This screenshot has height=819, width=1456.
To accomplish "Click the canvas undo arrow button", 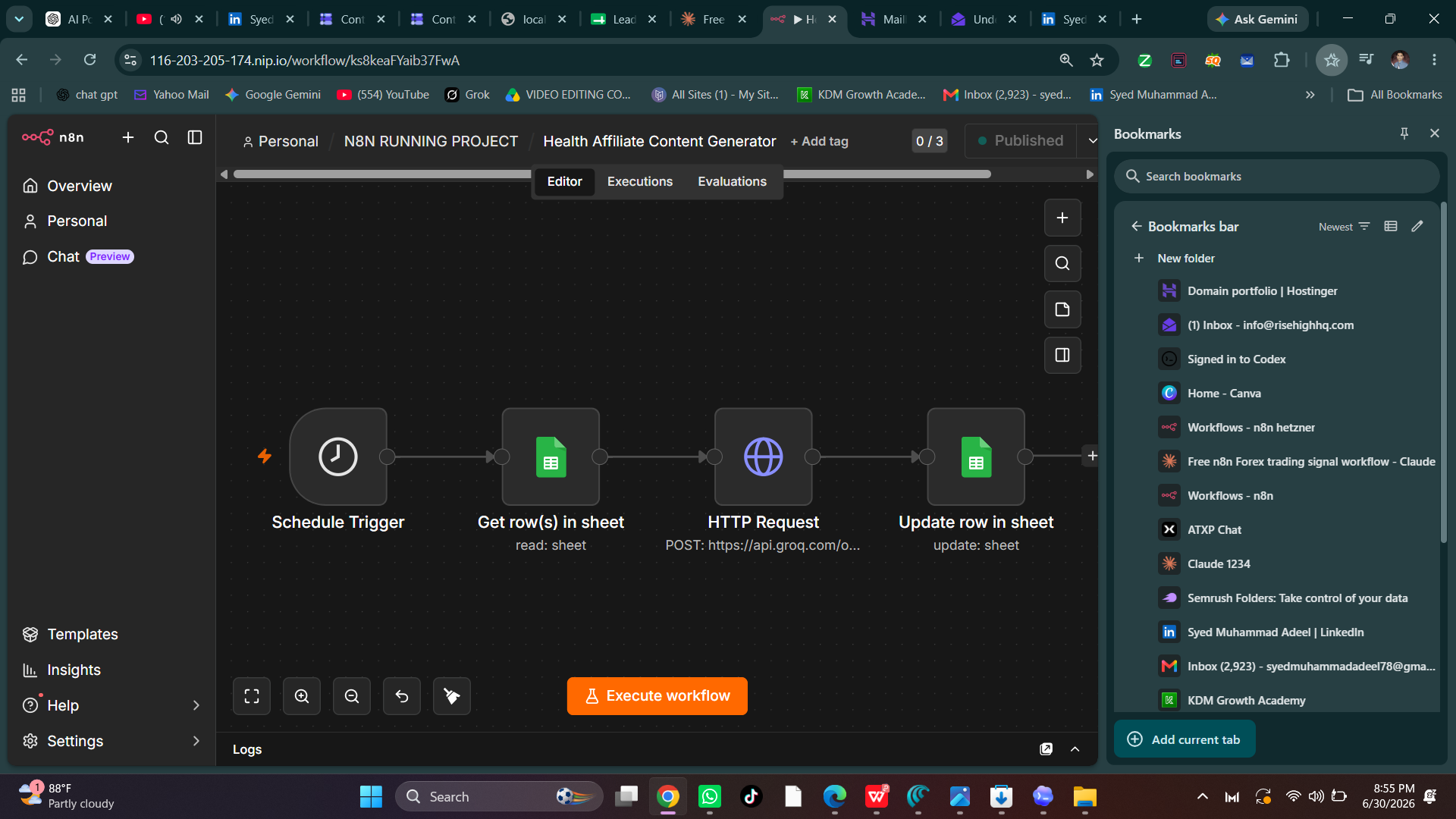I will click(x=402, y=696).
